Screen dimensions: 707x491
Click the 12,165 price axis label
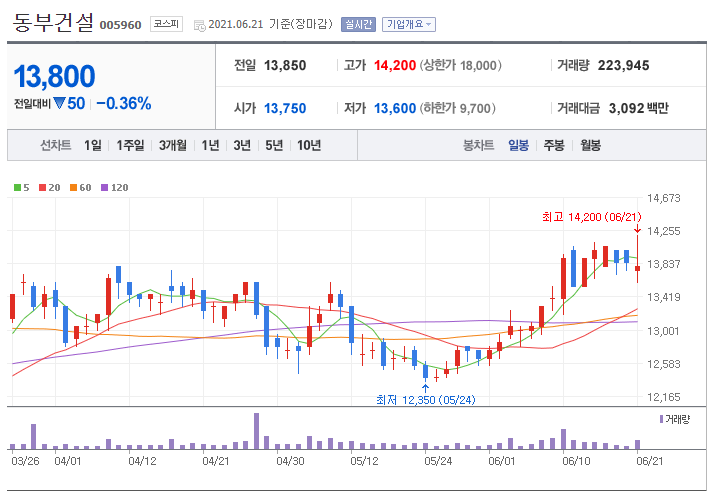[x=664, y=397]
